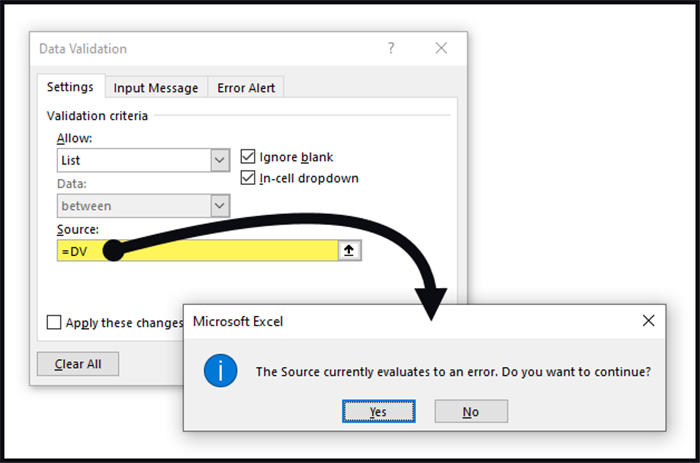Click the Data Validation title bar
The width and height of the screenshot is (700, 463).
click(200, 48)
